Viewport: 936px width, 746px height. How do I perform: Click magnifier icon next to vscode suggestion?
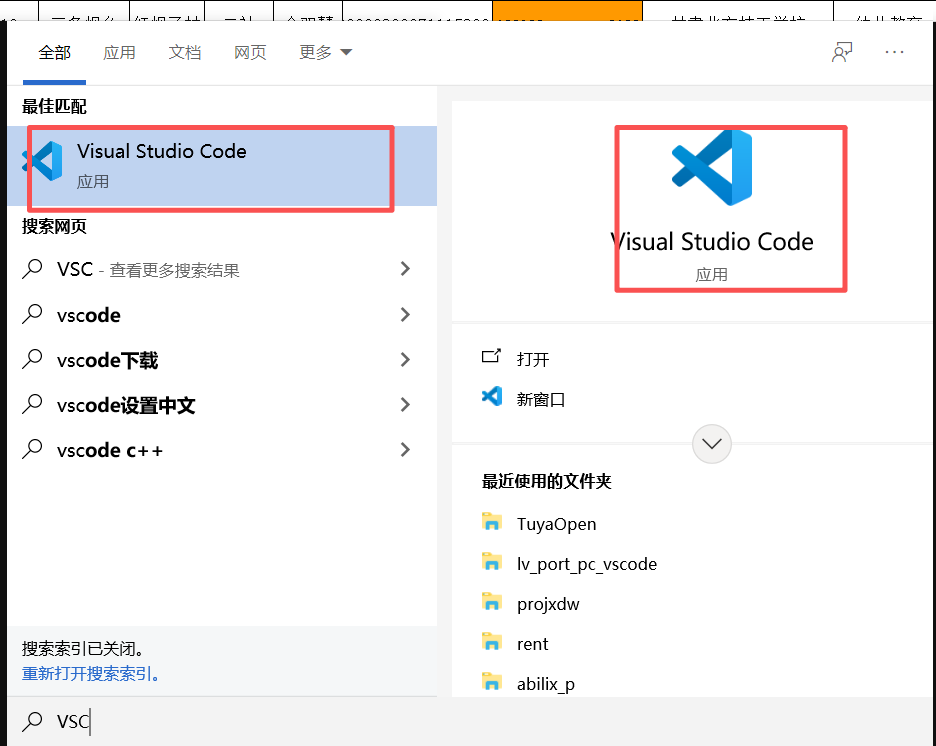click(x=32, y=314)
